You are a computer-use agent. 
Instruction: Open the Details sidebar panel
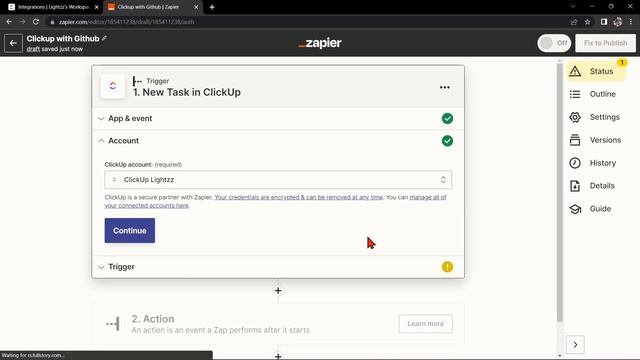click(592, 186)
